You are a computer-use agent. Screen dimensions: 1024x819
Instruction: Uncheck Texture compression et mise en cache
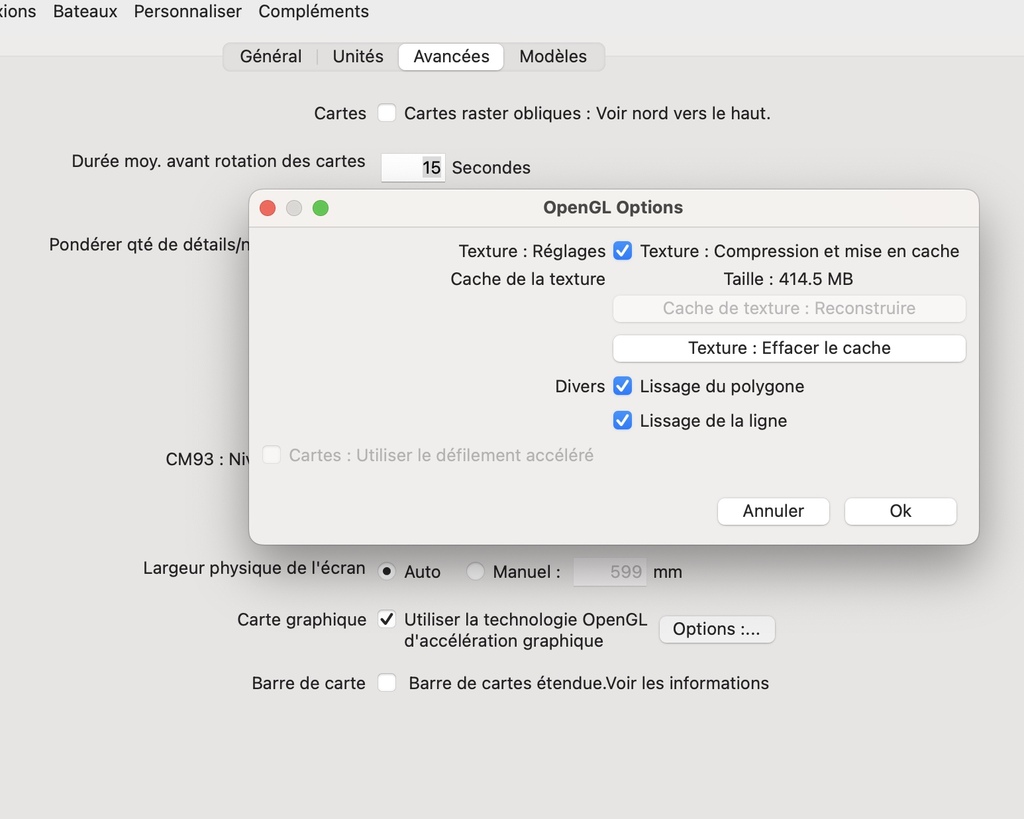pos(622,251)
